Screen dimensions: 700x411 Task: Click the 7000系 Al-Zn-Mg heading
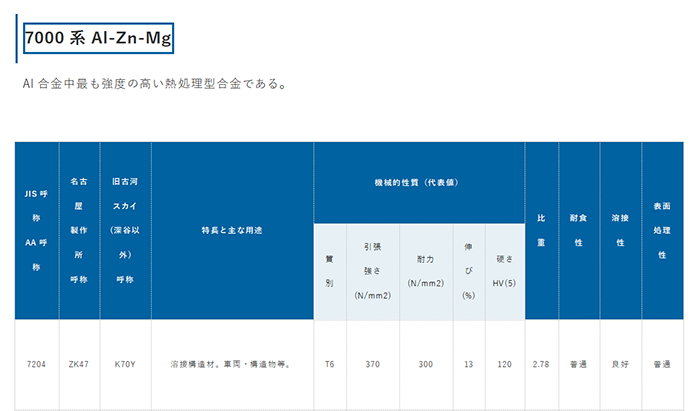(98, 39)
